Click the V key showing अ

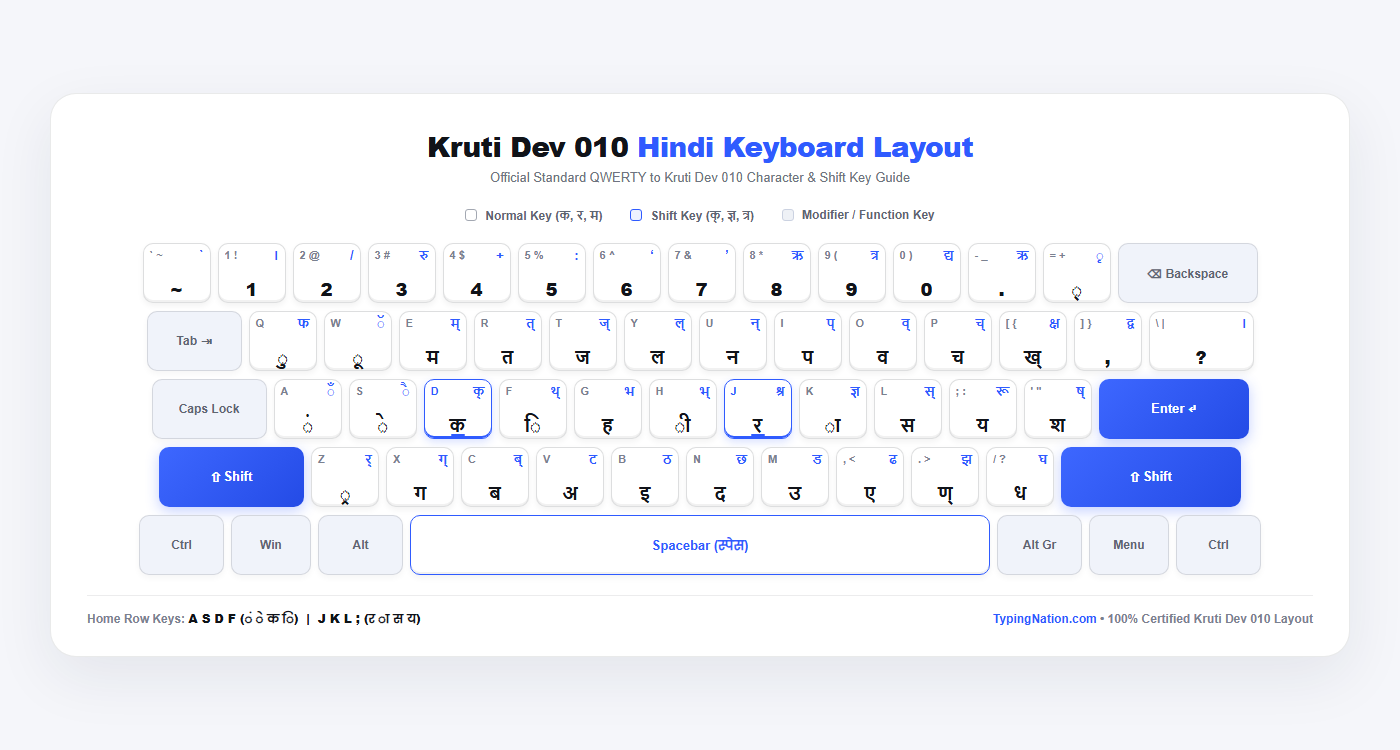[569, 477]
